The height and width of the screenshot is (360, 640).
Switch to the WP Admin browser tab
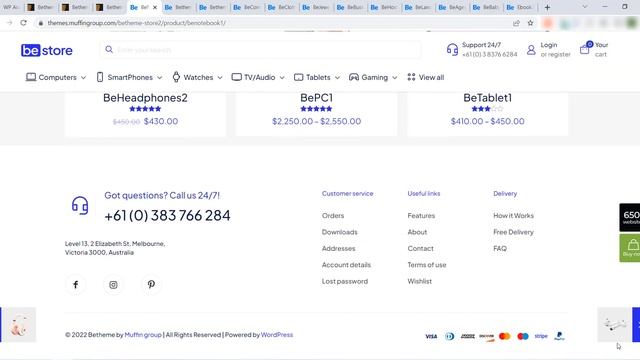11,7
